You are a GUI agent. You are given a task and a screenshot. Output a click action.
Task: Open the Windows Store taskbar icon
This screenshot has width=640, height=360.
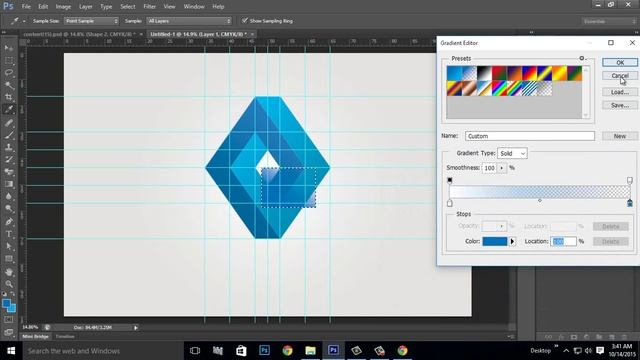pos(241,351)
